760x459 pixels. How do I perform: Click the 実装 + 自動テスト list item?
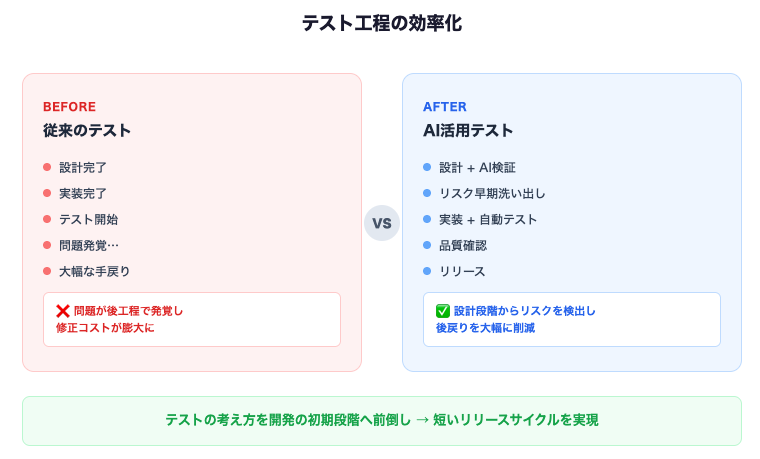pos(488,219)
